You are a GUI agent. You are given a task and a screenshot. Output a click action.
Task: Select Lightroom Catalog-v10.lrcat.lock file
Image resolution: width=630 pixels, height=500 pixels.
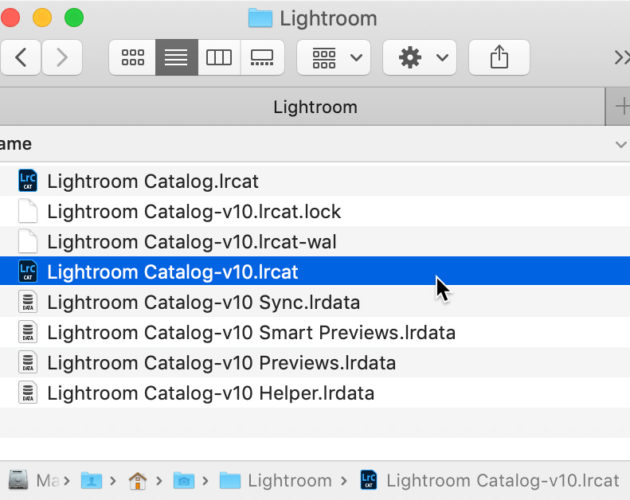(x=315, y=211)
